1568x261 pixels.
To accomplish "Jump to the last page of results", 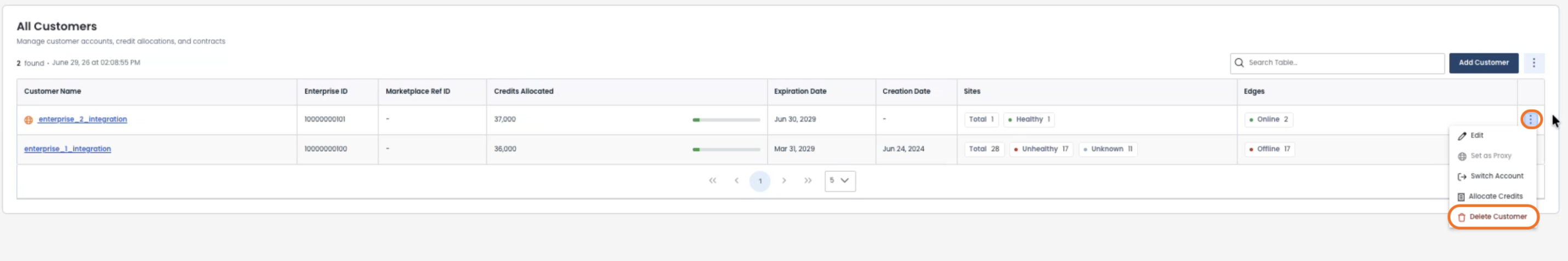I will pyautogui.click(x=808, y=181).
